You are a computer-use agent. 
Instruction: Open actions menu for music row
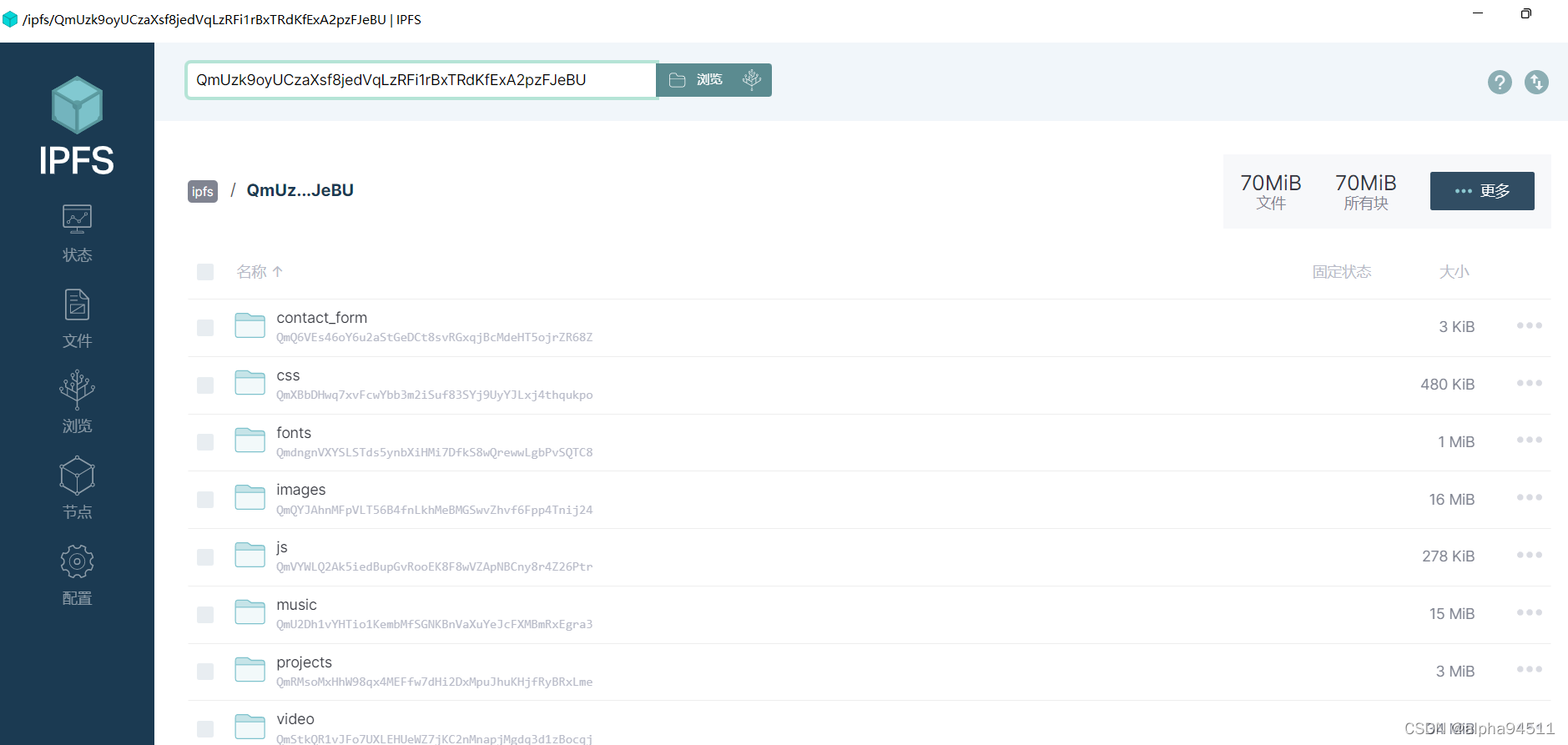pos(1529,612)
